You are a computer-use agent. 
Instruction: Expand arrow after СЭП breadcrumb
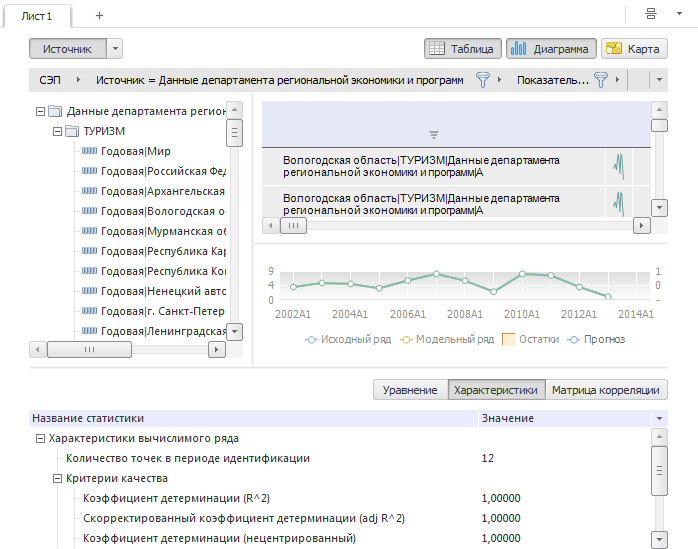tap(78, 80)
